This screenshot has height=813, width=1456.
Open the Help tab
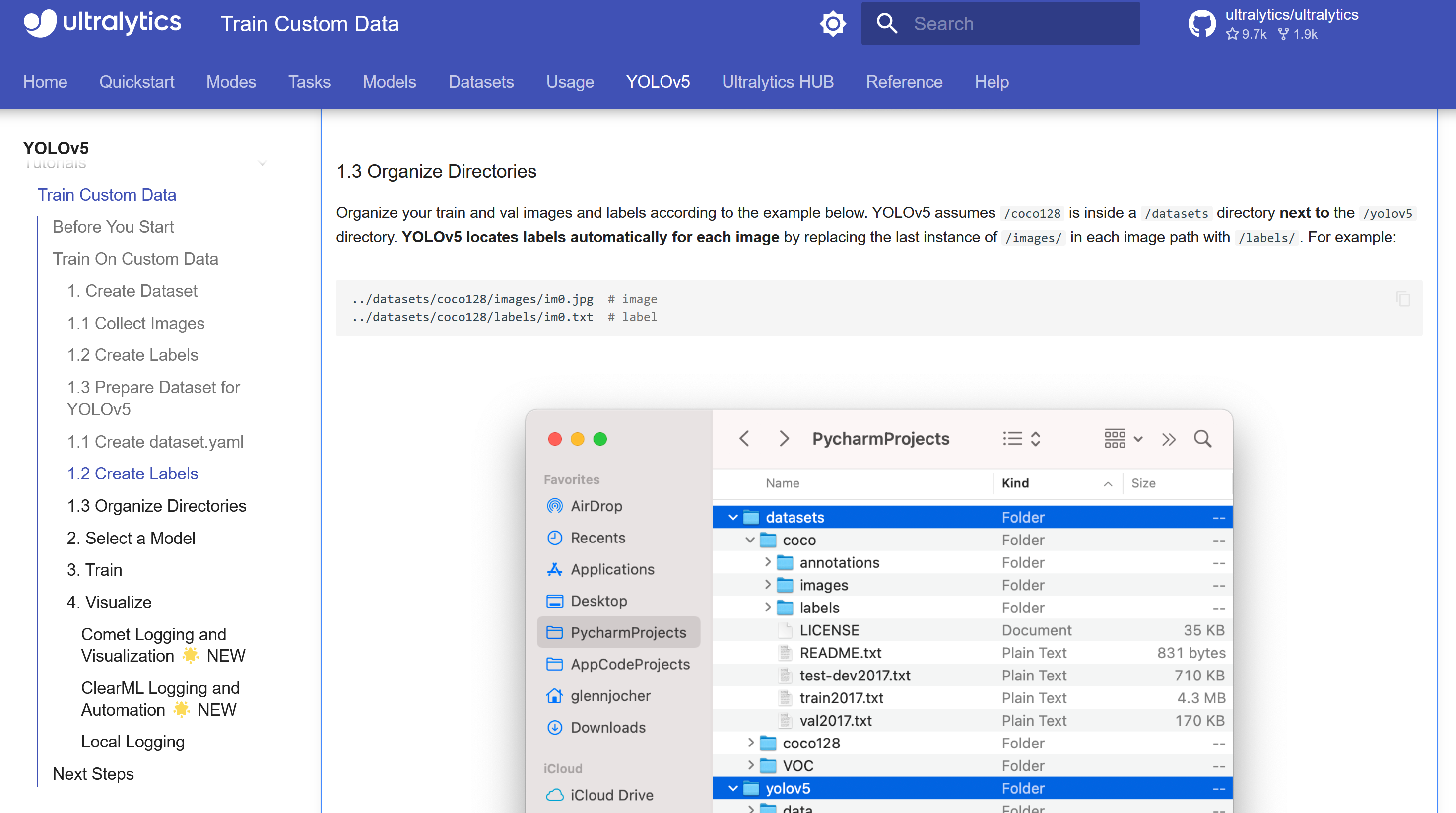(992, 82)
